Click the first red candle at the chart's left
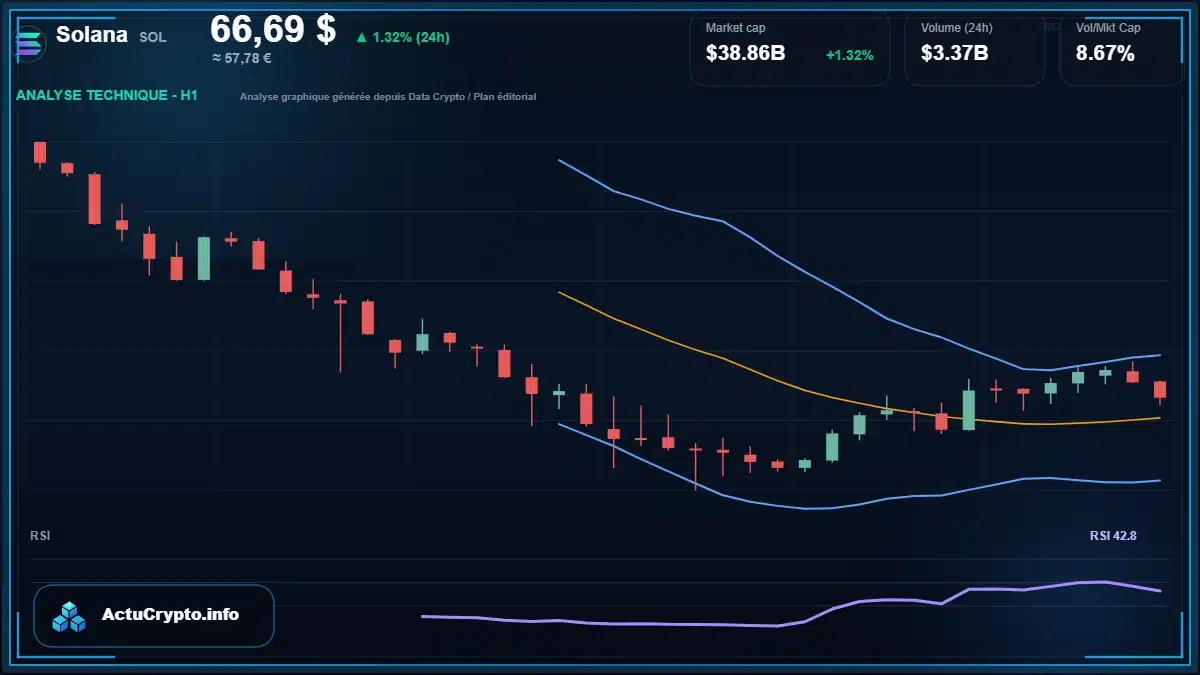The height and width of the screenshot is (675, 1200). pos(40,152)
